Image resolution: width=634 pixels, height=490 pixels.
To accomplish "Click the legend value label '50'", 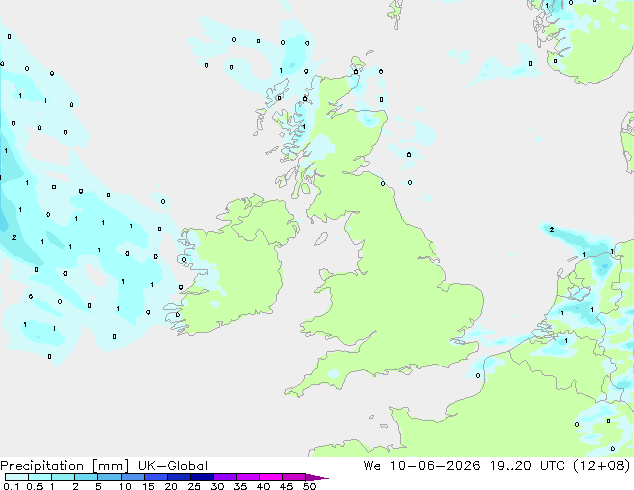I will point(309,486).
